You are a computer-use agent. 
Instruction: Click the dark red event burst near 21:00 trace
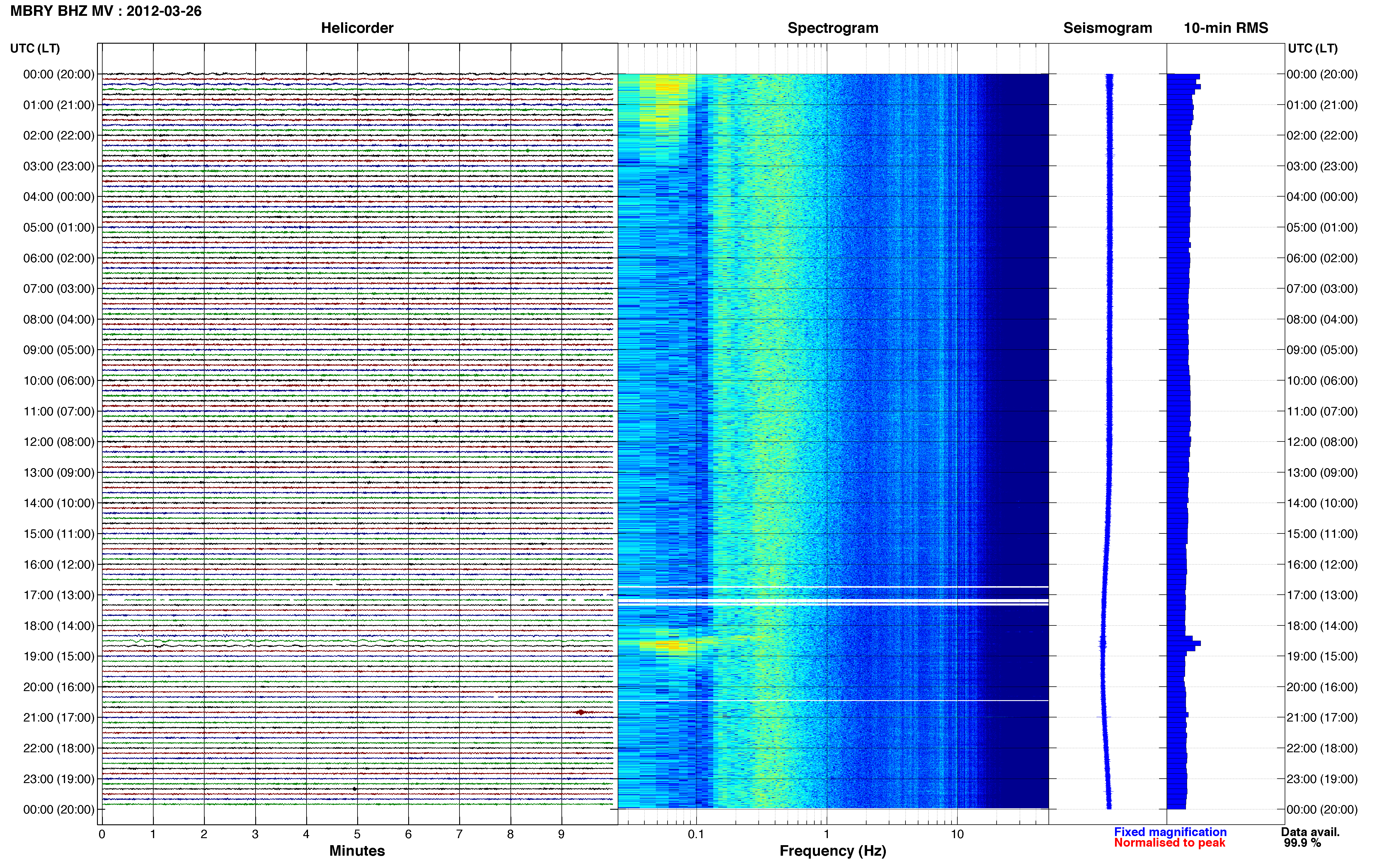click(x=581, y=712)
